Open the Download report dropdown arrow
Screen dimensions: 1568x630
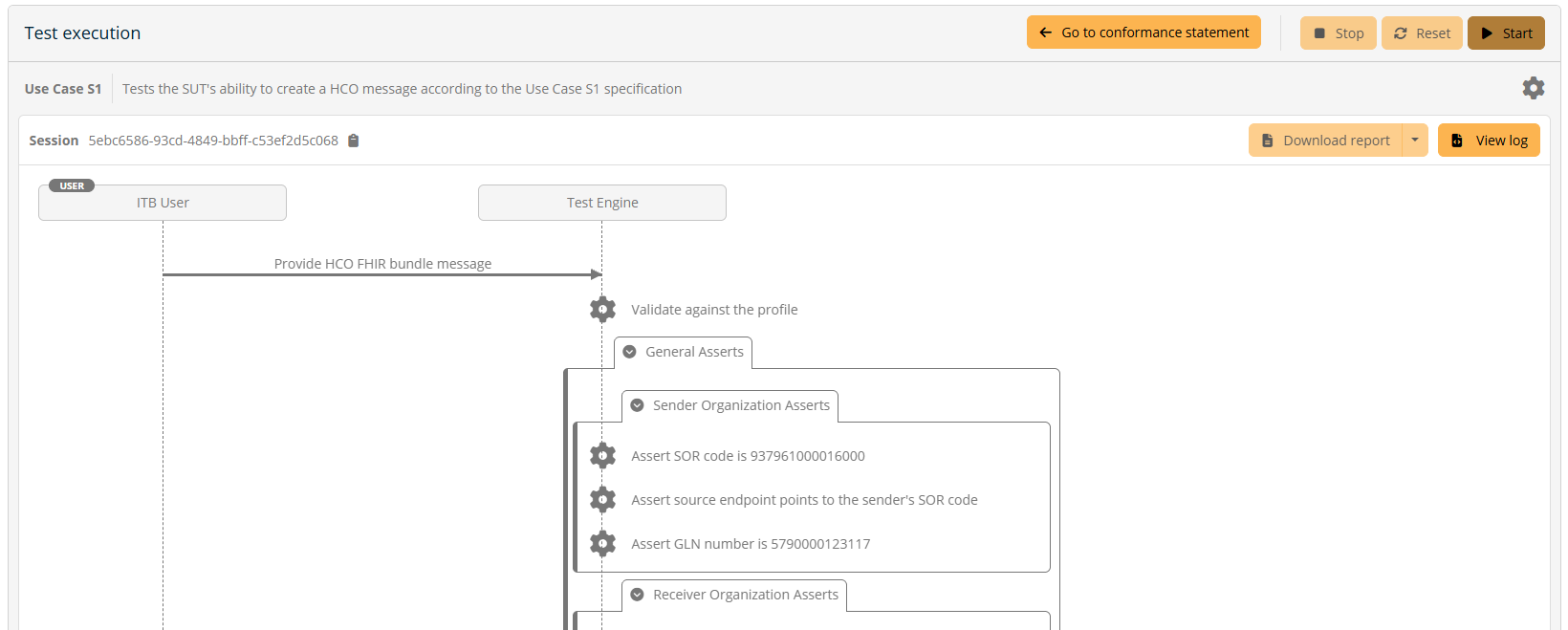tap(1415, 141)
